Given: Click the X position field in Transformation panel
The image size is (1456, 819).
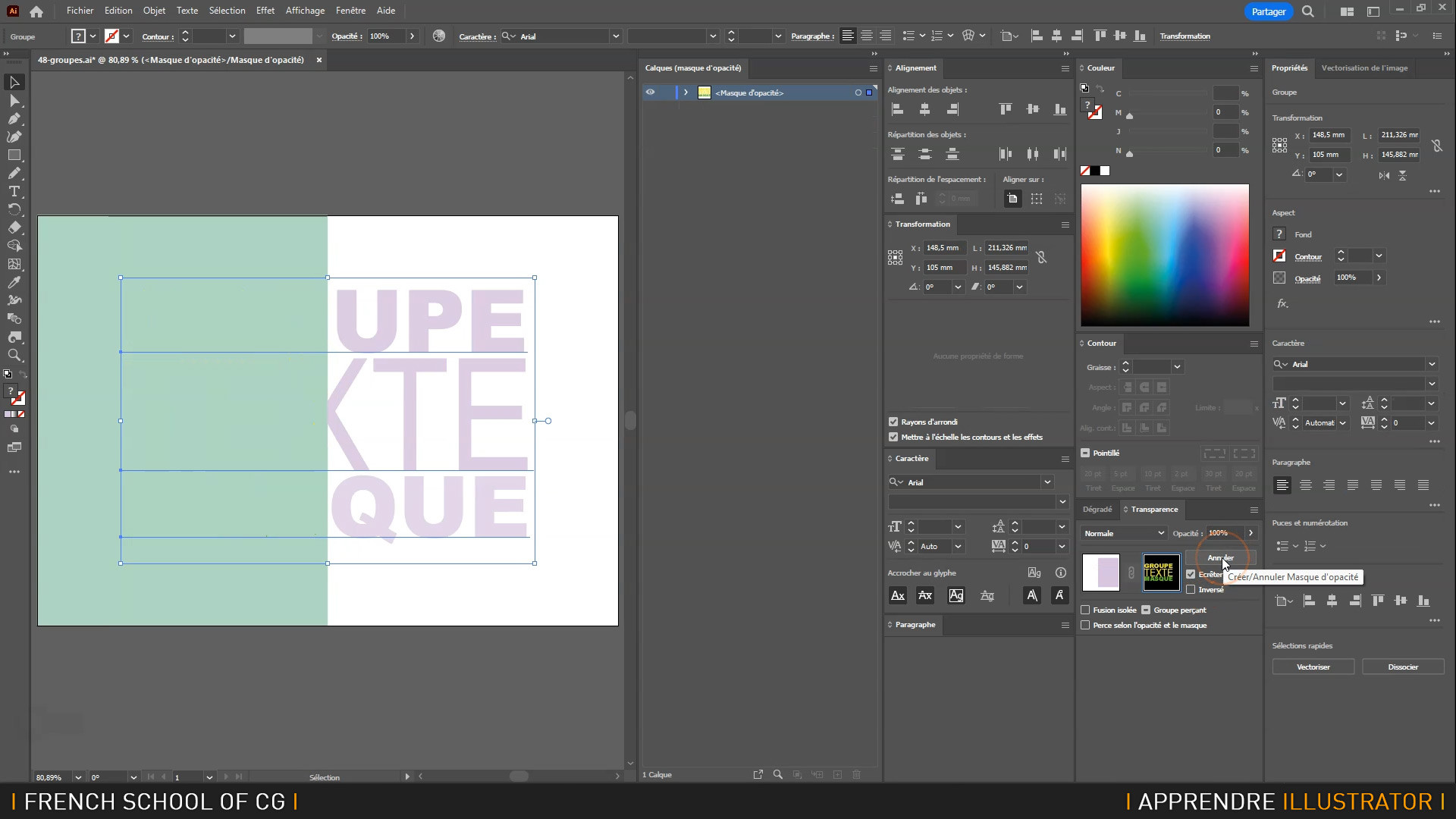Looking at the screenshot, I should [945, 248].
